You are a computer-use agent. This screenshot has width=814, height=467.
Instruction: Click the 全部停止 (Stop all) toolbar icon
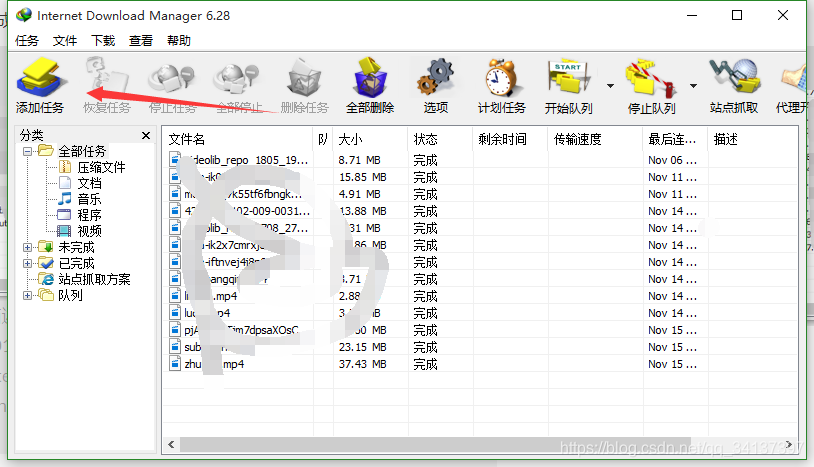click(x=238, y=78)
